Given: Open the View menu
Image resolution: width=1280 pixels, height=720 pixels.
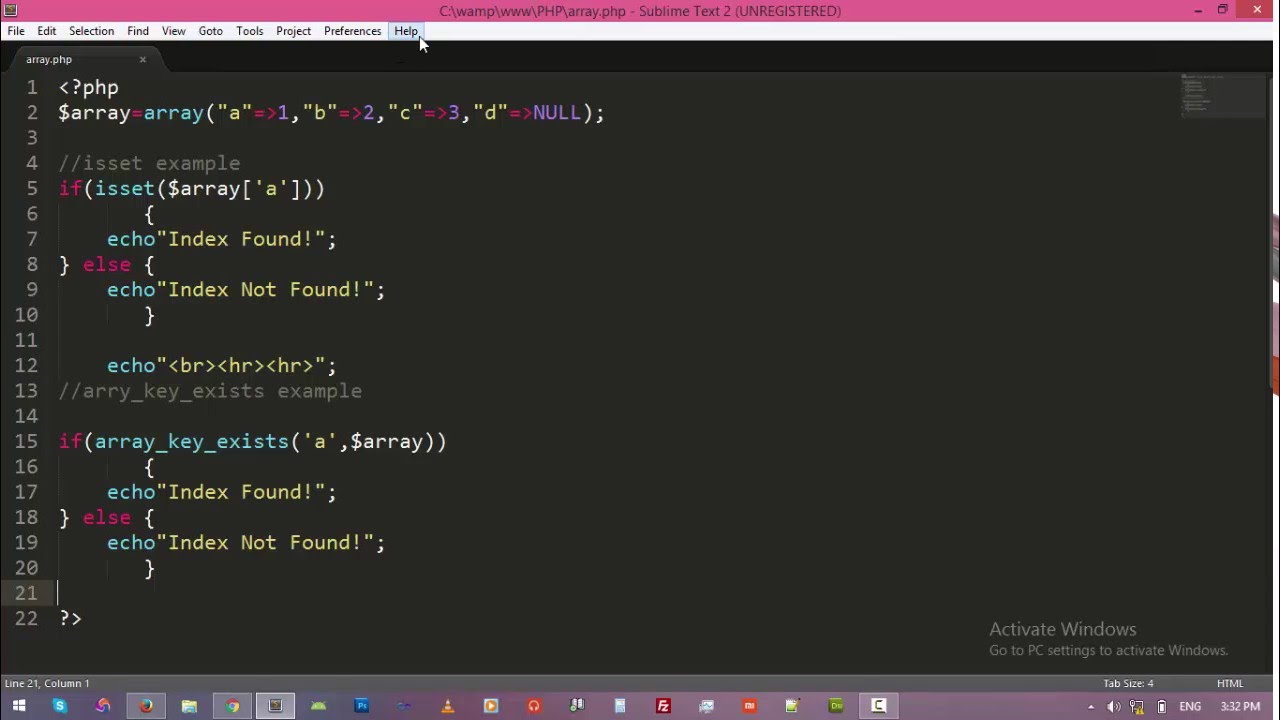Looking at the screenshot, I should 174,31.
